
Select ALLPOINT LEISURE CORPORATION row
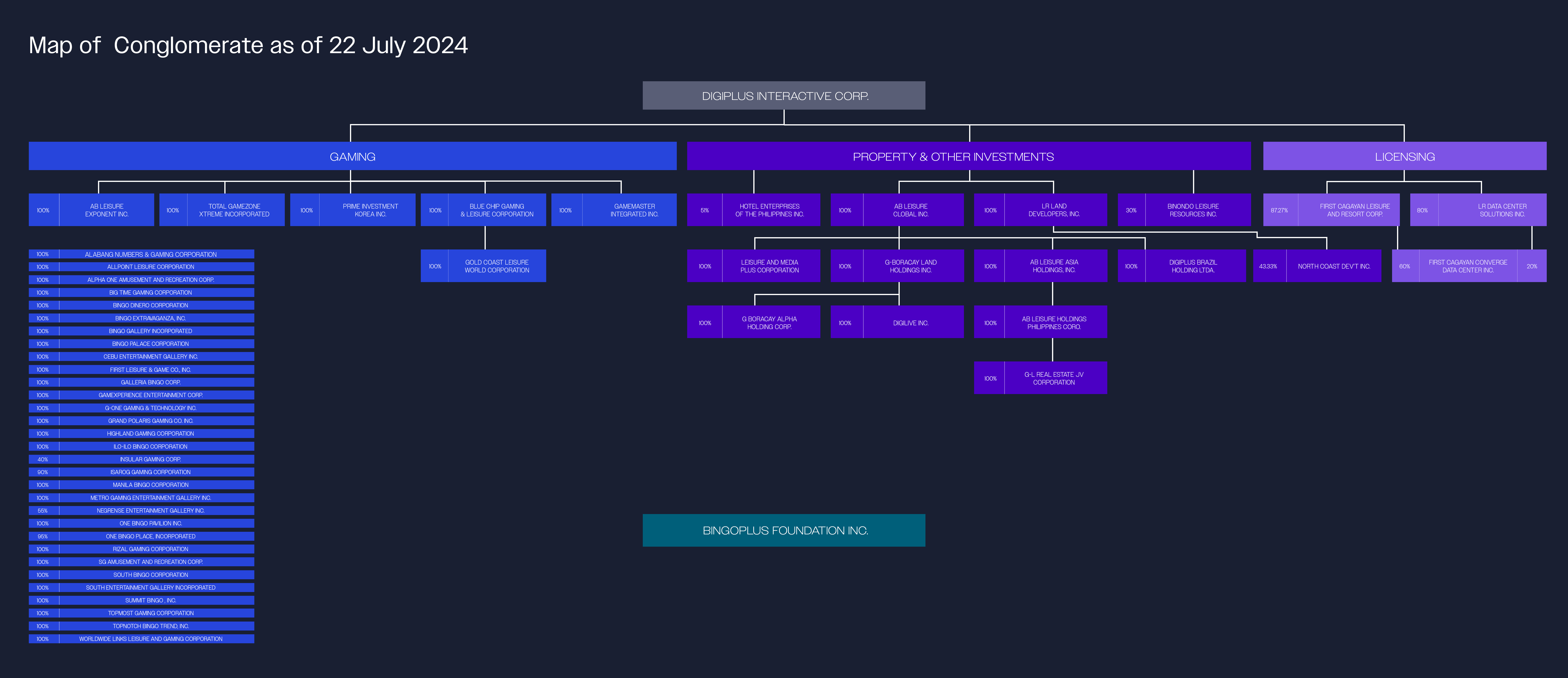[141, 267]
